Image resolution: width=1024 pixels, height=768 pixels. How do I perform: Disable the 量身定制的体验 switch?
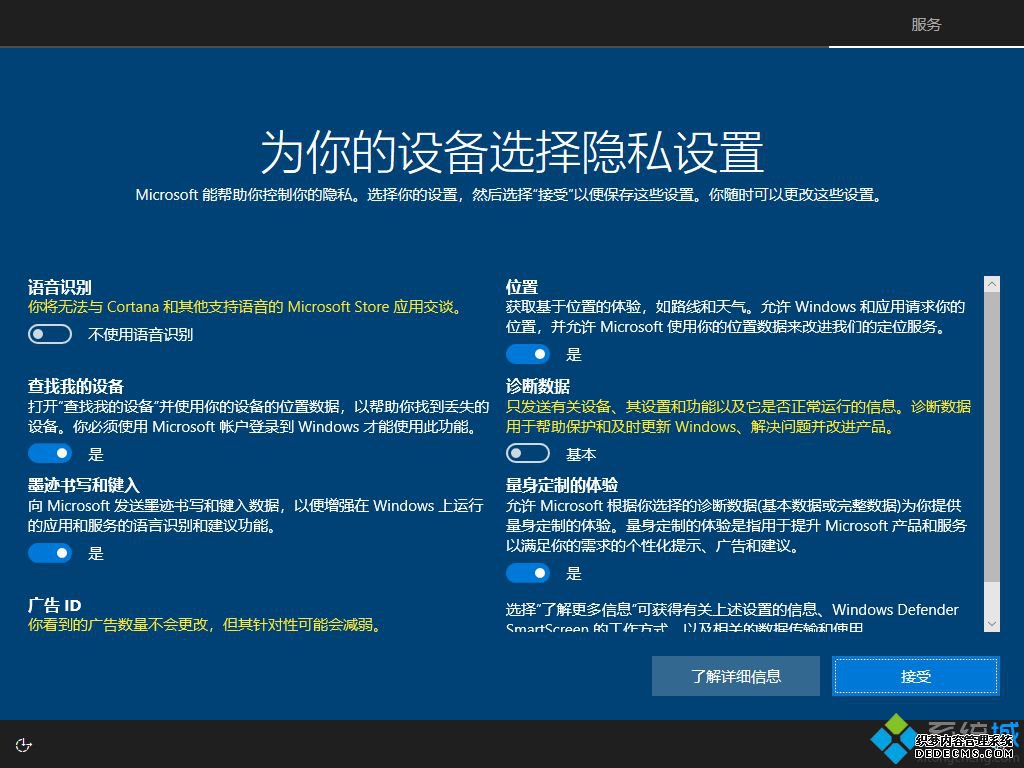[528, 573]
